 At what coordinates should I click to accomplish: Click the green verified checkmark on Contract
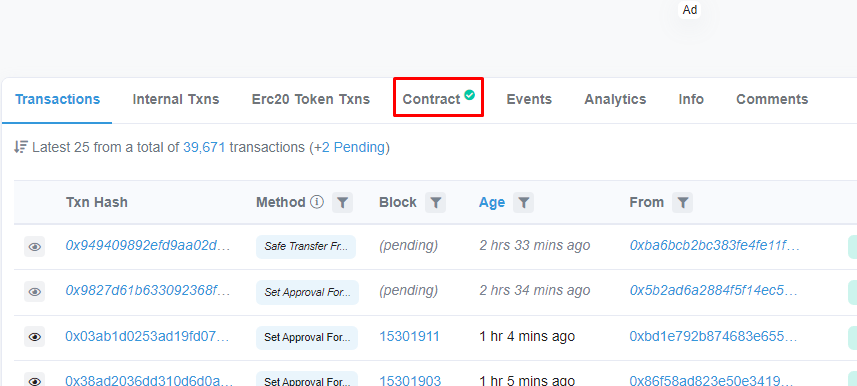[469, 95]
